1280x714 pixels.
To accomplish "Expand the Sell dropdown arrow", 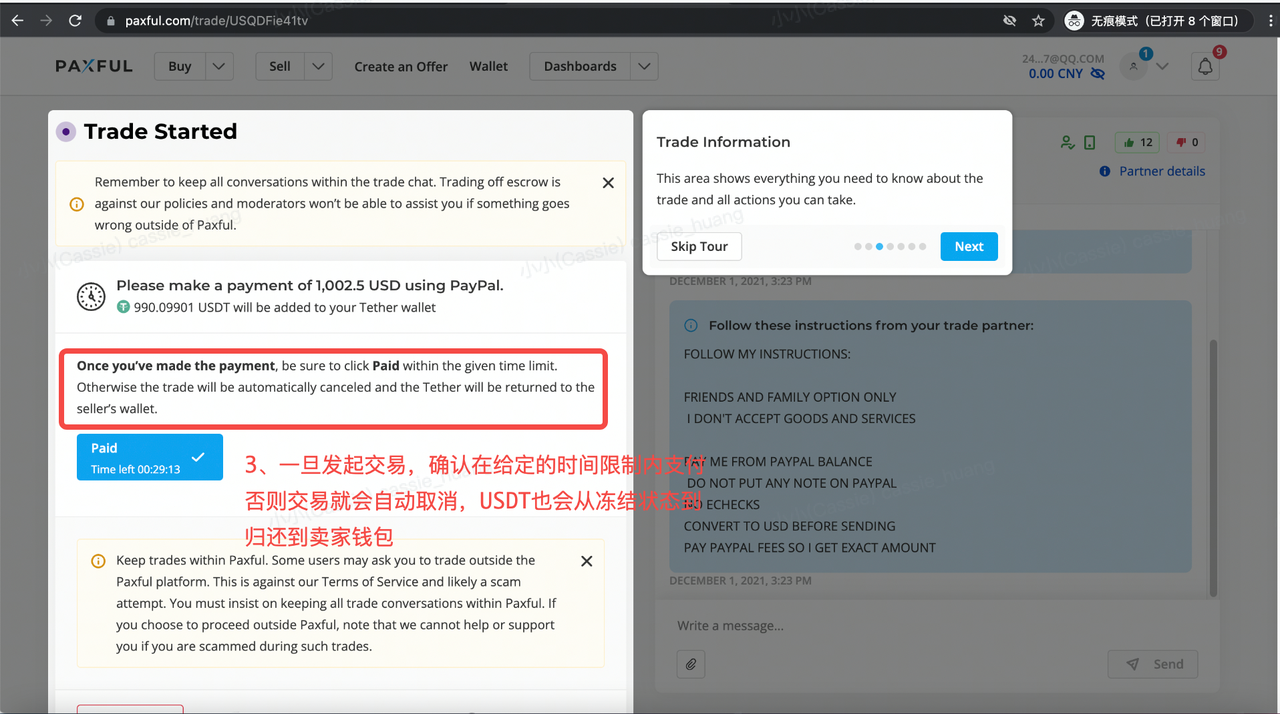I will (318, 66).
